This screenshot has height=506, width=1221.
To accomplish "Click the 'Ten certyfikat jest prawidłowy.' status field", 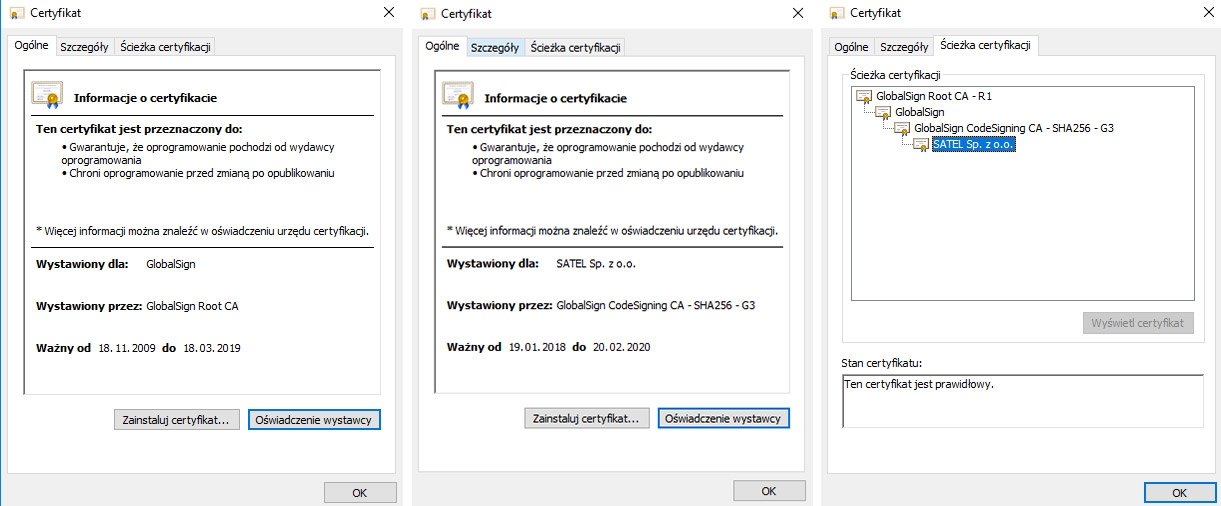I will 1023,401.
